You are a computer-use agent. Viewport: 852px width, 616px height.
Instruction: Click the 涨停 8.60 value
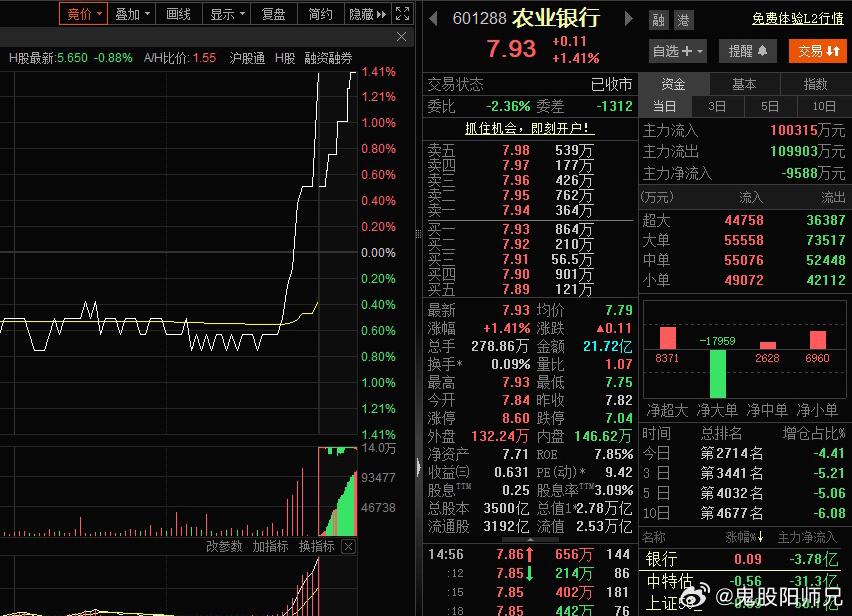pyautogui.click(x=516, y=418)
